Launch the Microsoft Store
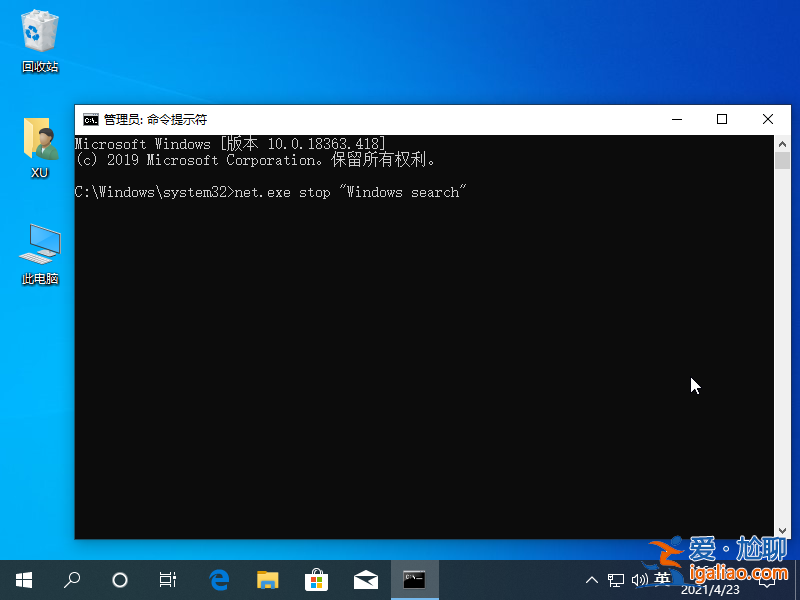The height and width of the screenshot is (600, 800). point(316,580)
